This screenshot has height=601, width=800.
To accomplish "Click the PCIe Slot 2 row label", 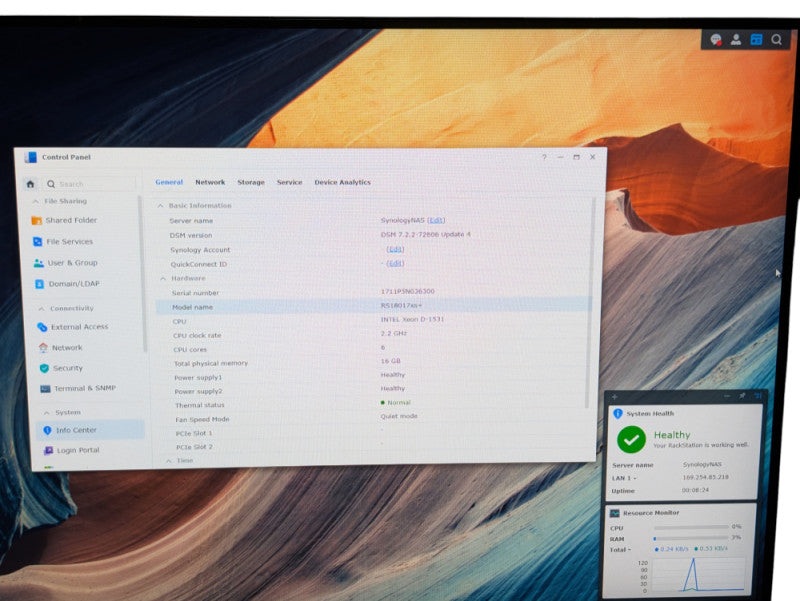I will 194,447.
